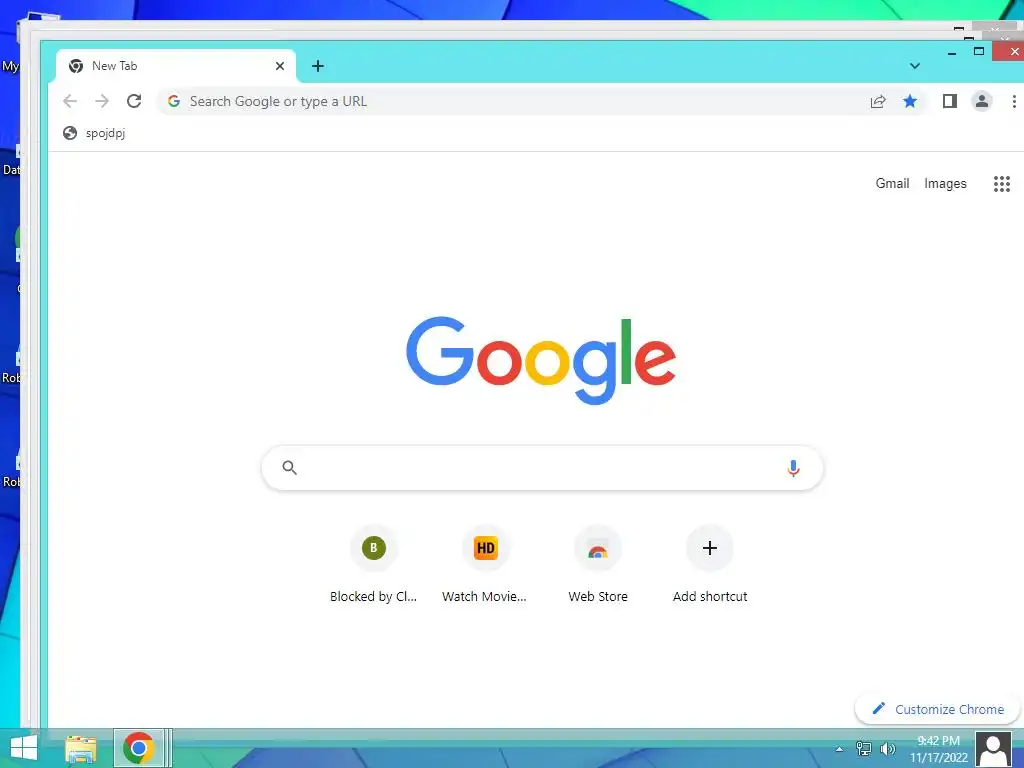This screenshot has width=1024, height=768.
Task: Expand the tab search chevron
Action: [915, 66]
